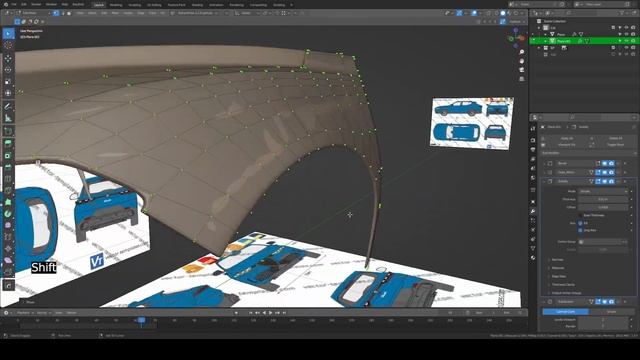
Task: Select the Add Cube tool
Action: click(x=8, y=131)
